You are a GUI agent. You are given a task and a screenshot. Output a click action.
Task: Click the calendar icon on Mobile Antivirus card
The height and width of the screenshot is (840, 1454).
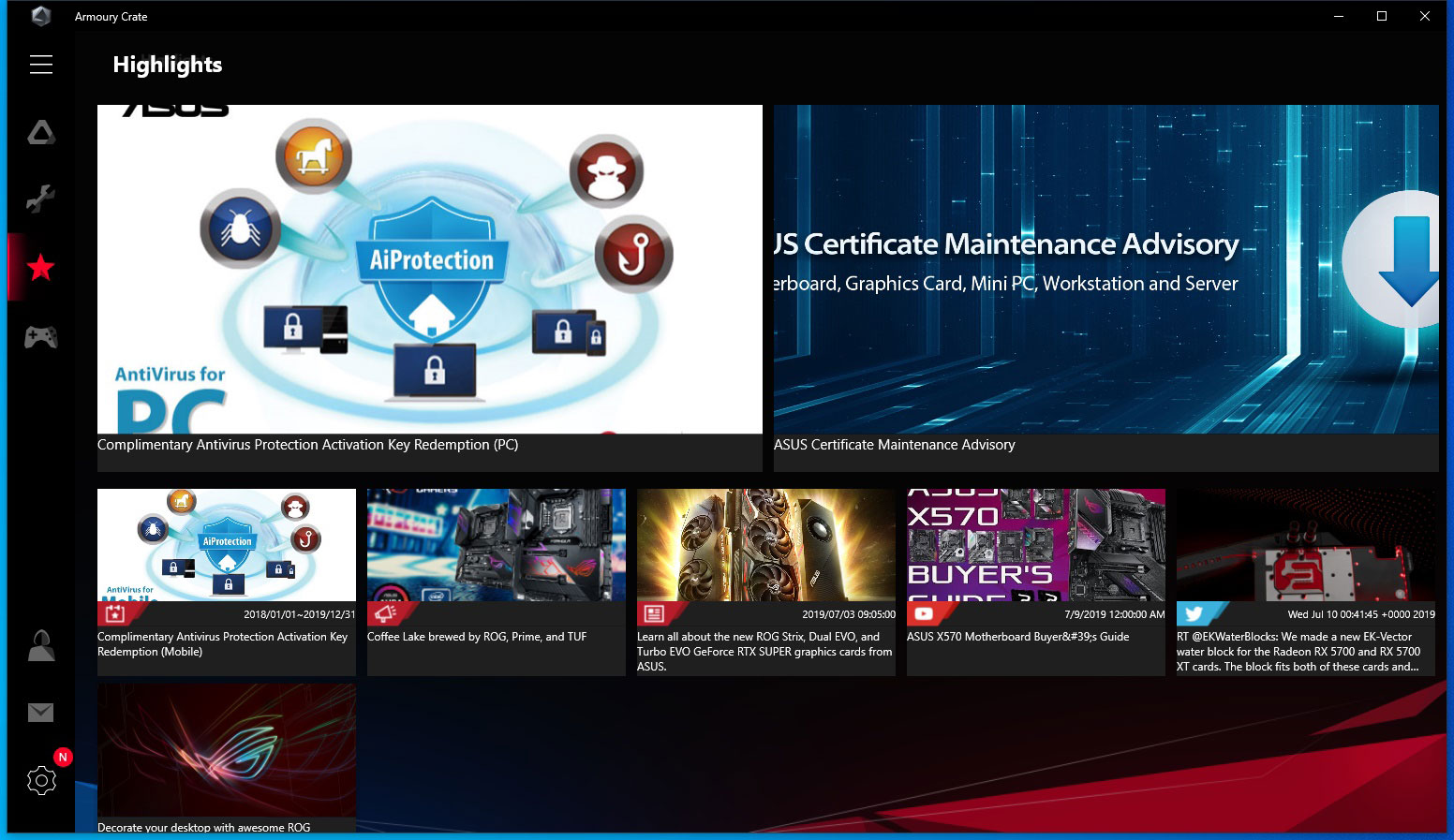(x=115, y=614)
